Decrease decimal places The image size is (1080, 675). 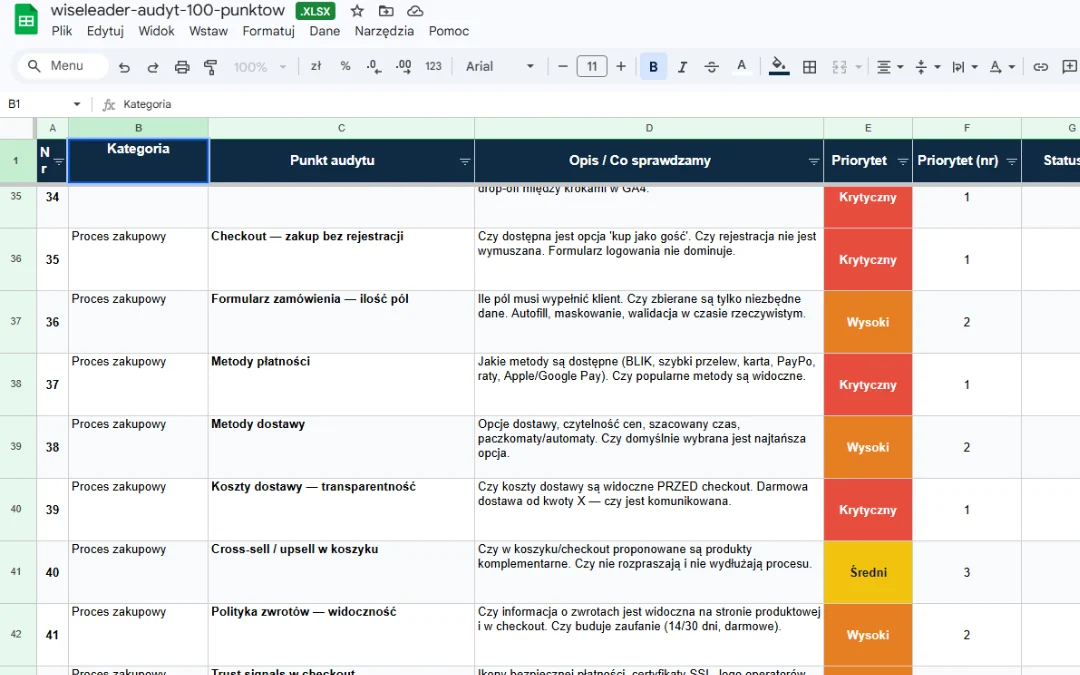click(x=374, y=66)
